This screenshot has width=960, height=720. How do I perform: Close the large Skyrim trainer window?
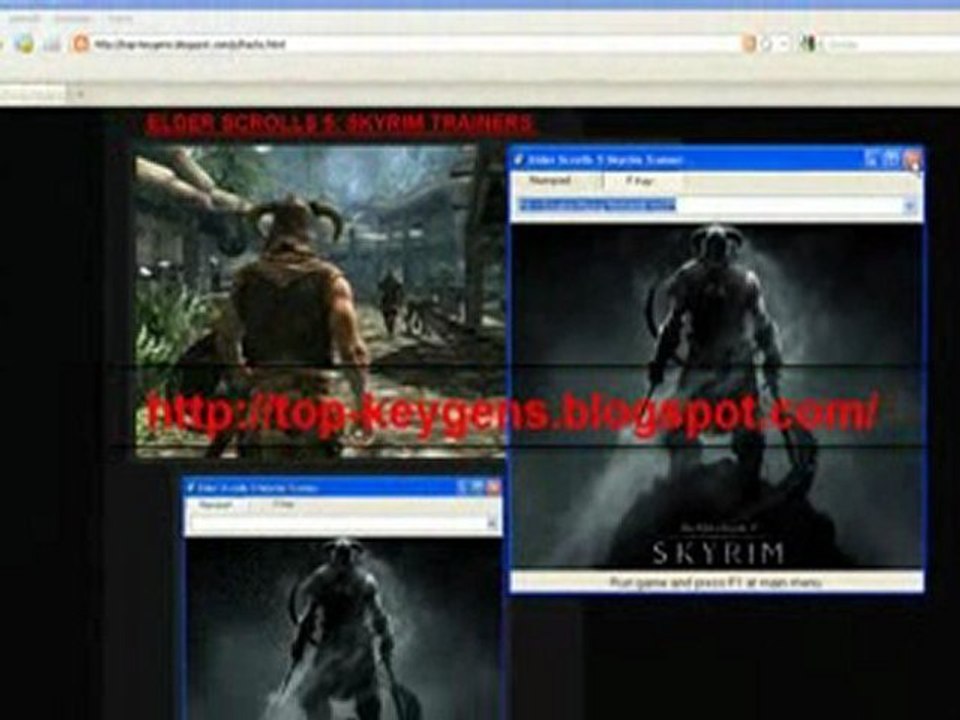pos(912,160)
